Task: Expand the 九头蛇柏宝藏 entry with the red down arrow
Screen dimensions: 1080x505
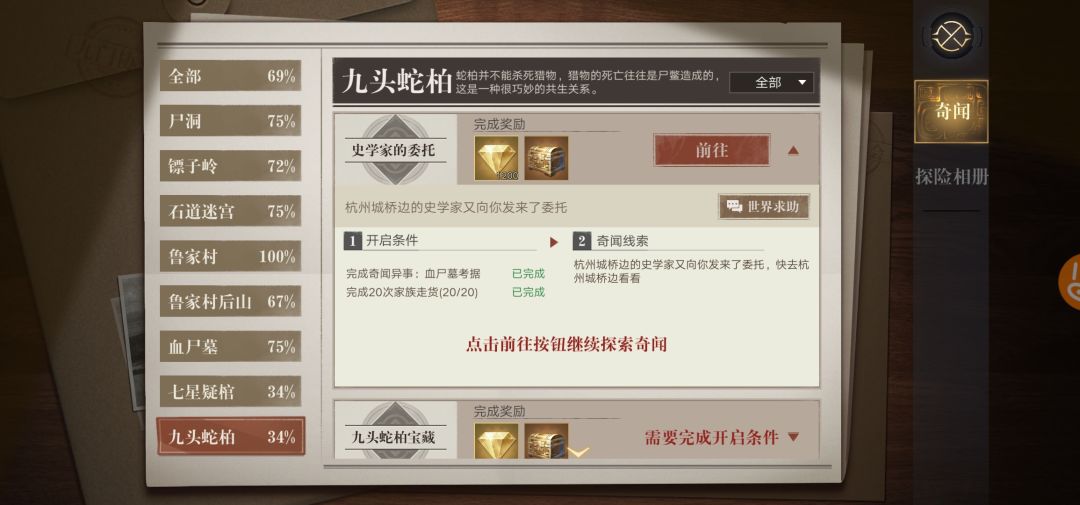Action: pyautogui.click(x=793, y=437)
